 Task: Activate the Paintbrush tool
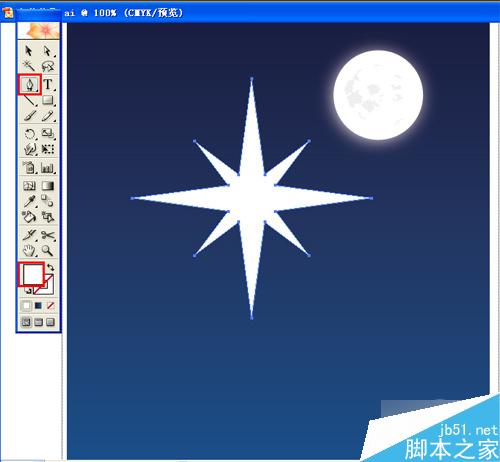click(30, 115)
